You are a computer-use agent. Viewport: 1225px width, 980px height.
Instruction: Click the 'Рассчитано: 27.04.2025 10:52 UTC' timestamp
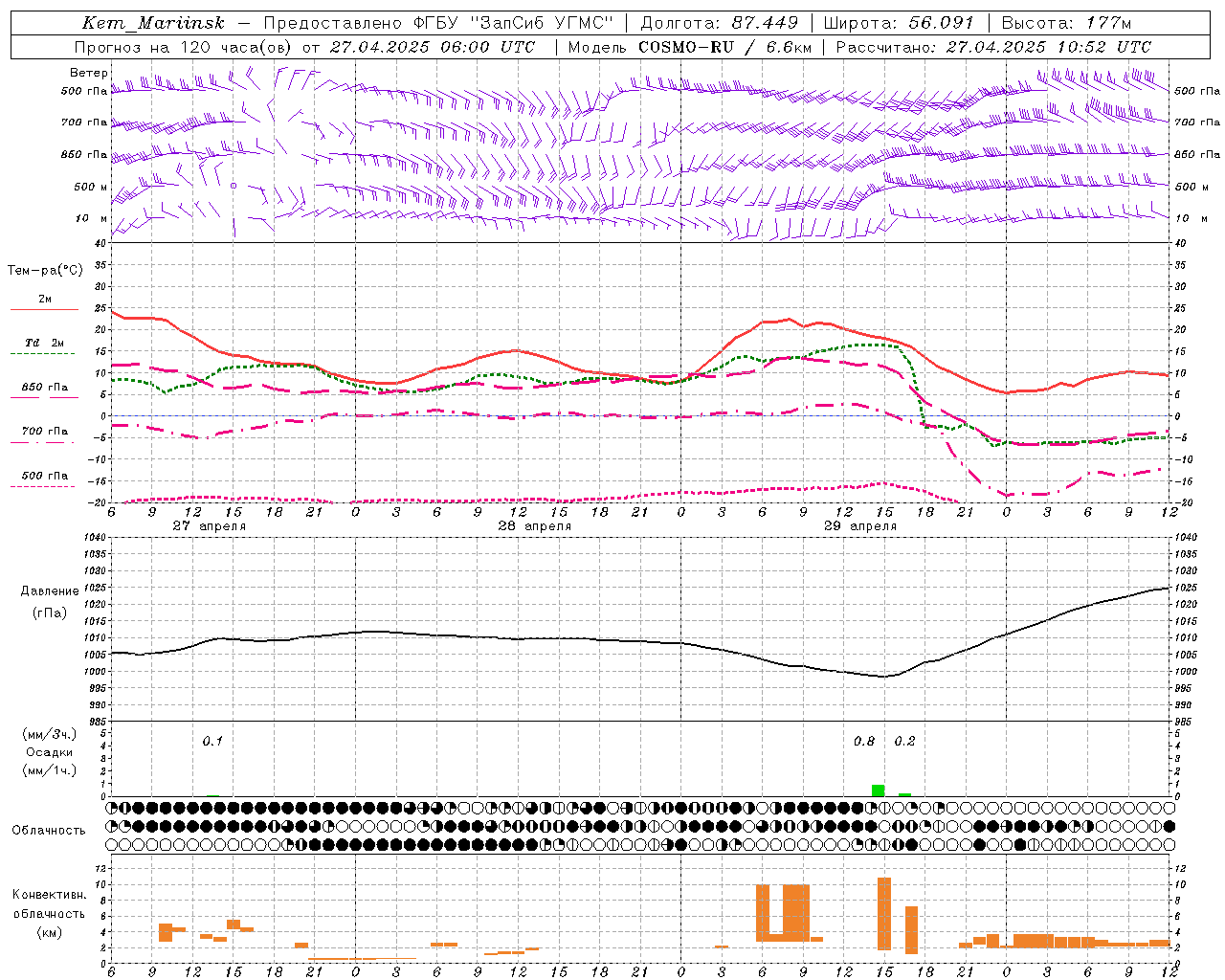click(993, 47)
